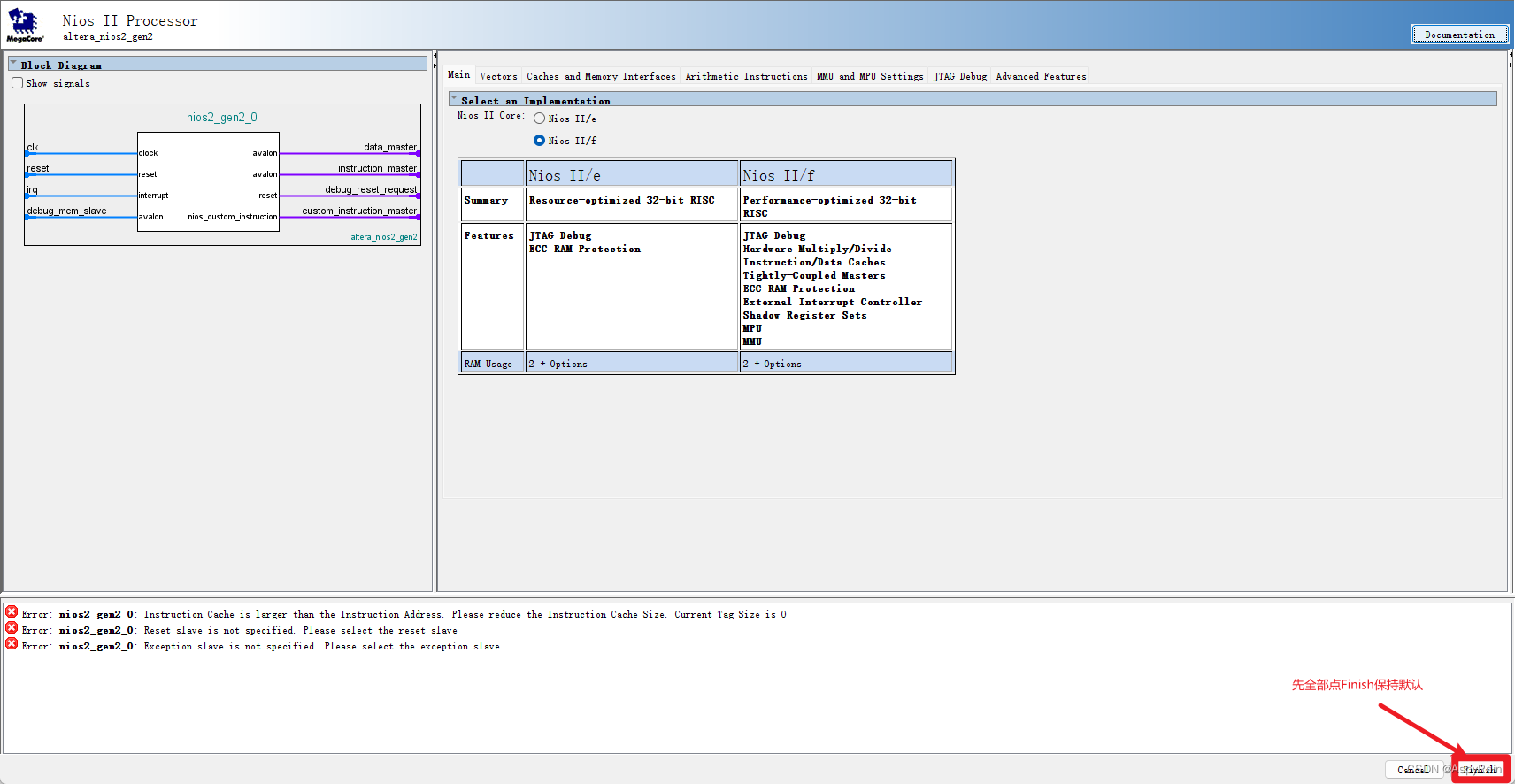Click the Features row label
Viewport: 1515px width, 784px height.
[x=489, y=236]
